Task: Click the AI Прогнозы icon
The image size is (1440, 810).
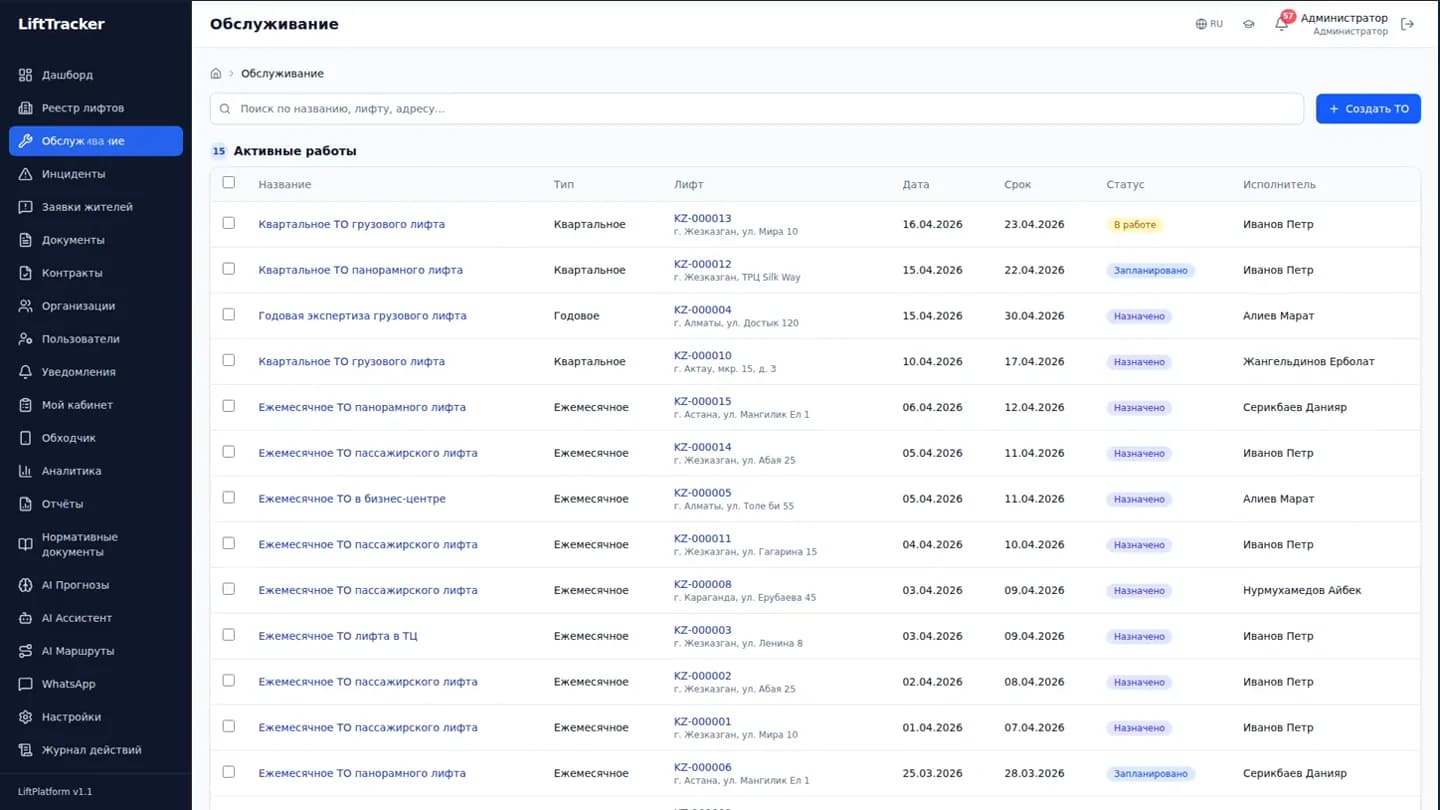Action: (26, 585)
